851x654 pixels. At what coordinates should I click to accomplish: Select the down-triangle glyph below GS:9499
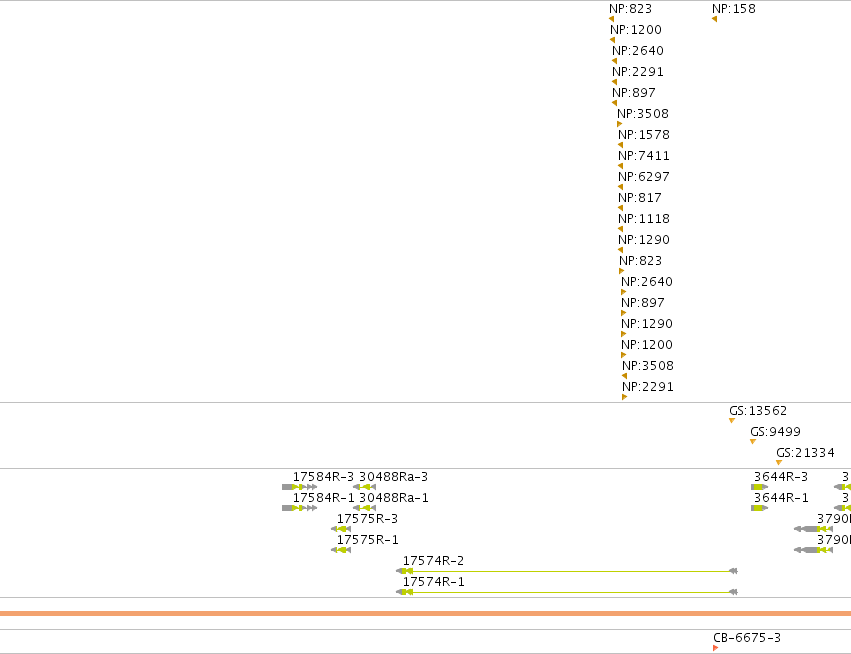click(x=753, y=442)
